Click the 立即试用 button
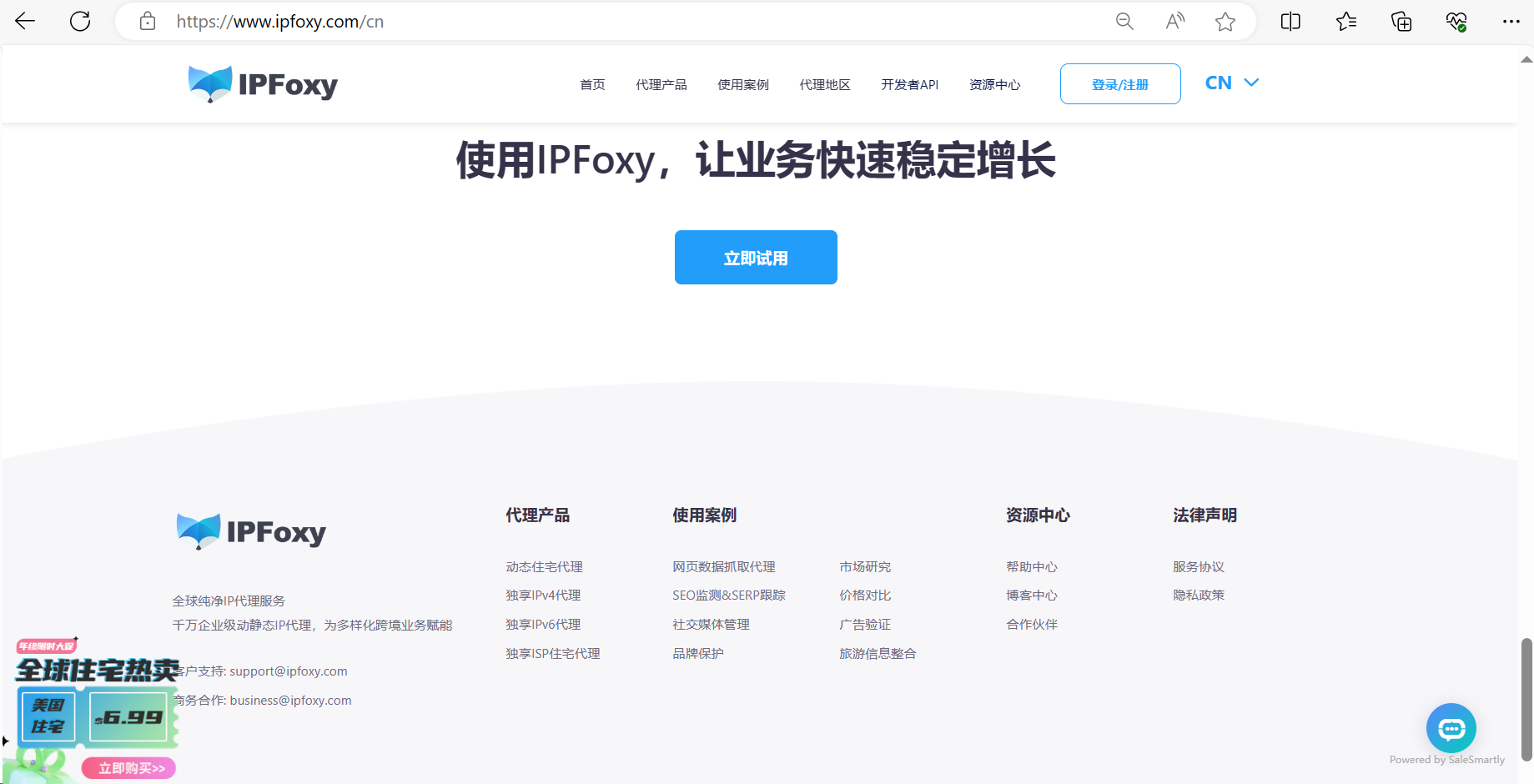Viewport: 1534px width, 784px height. [756, 257]
